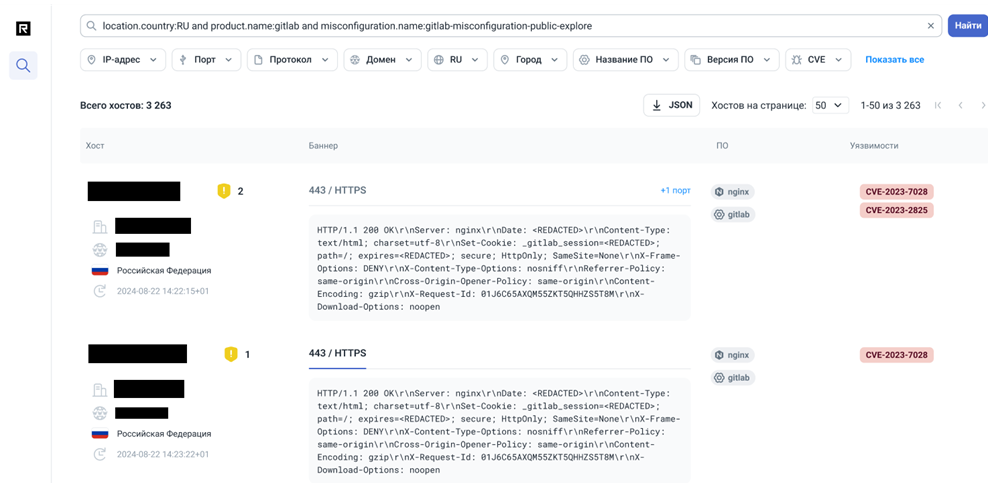Select the 443 / HTTPS tab on the second host
988x483 pixels.
pos(337,354)
